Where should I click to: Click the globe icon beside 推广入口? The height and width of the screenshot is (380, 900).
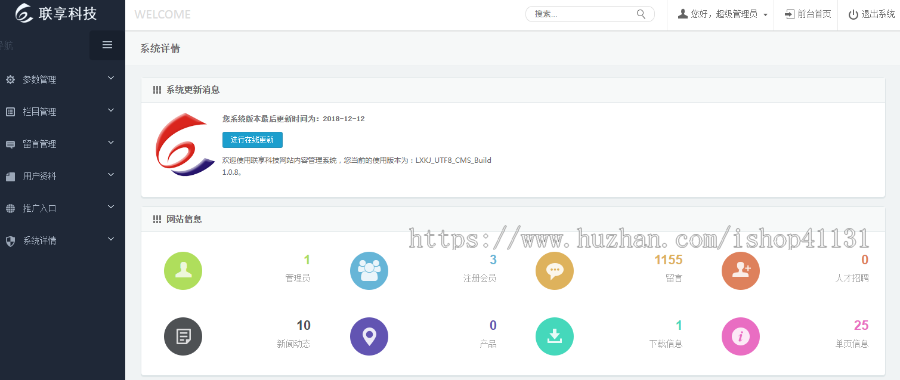(x=10, y=208)
